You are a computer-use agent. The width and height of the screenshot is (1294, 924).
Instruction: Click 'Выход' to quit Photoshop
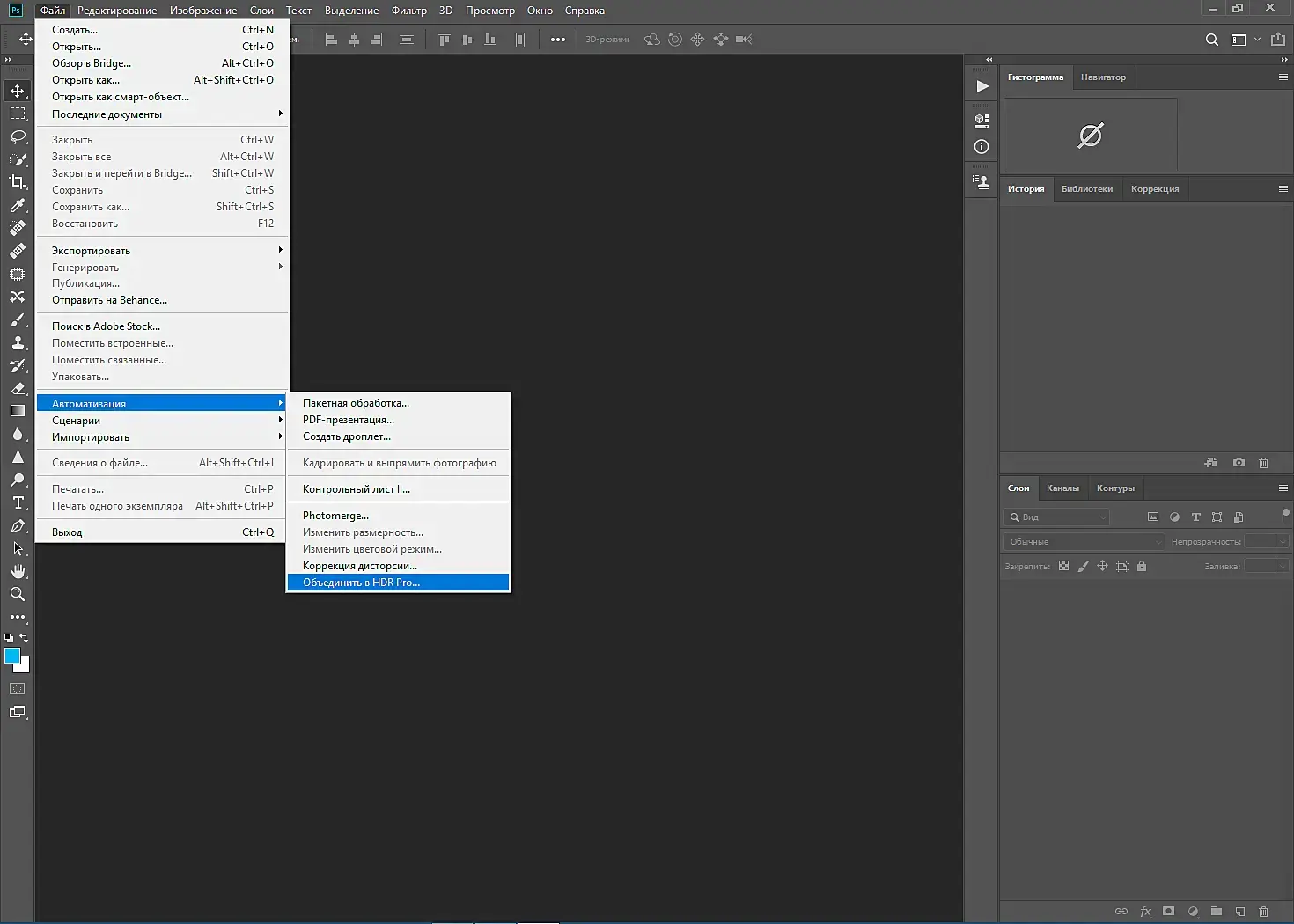pyautogui.click(x=163, y=532)
